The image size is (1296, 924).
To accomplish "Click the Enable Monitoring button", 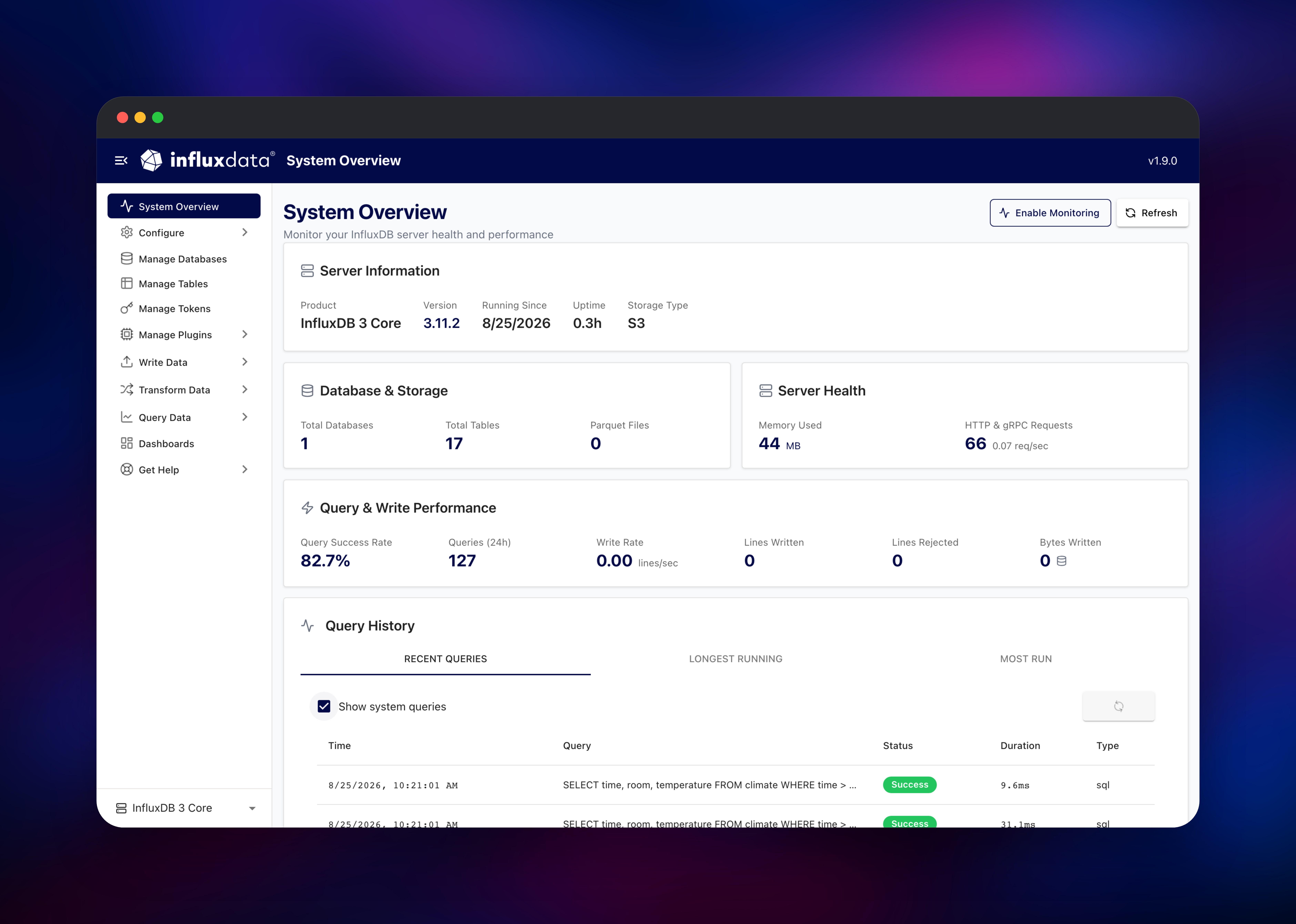I will [x=1050, y=213].
